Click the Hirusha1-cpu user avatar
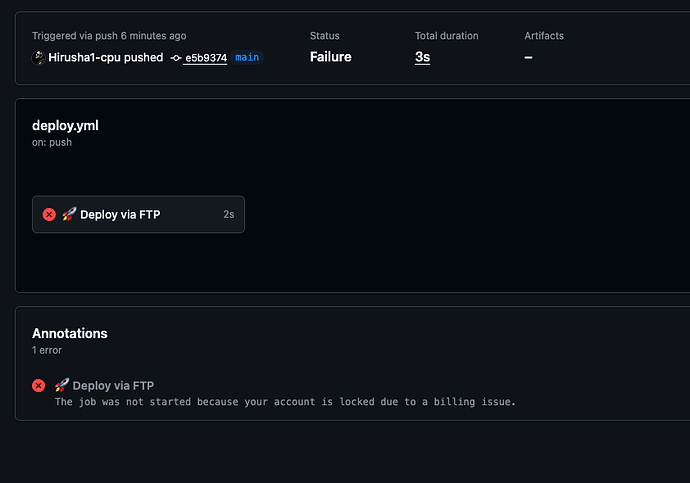The height and width of the screenshot is (483, 690). point(39,58)
